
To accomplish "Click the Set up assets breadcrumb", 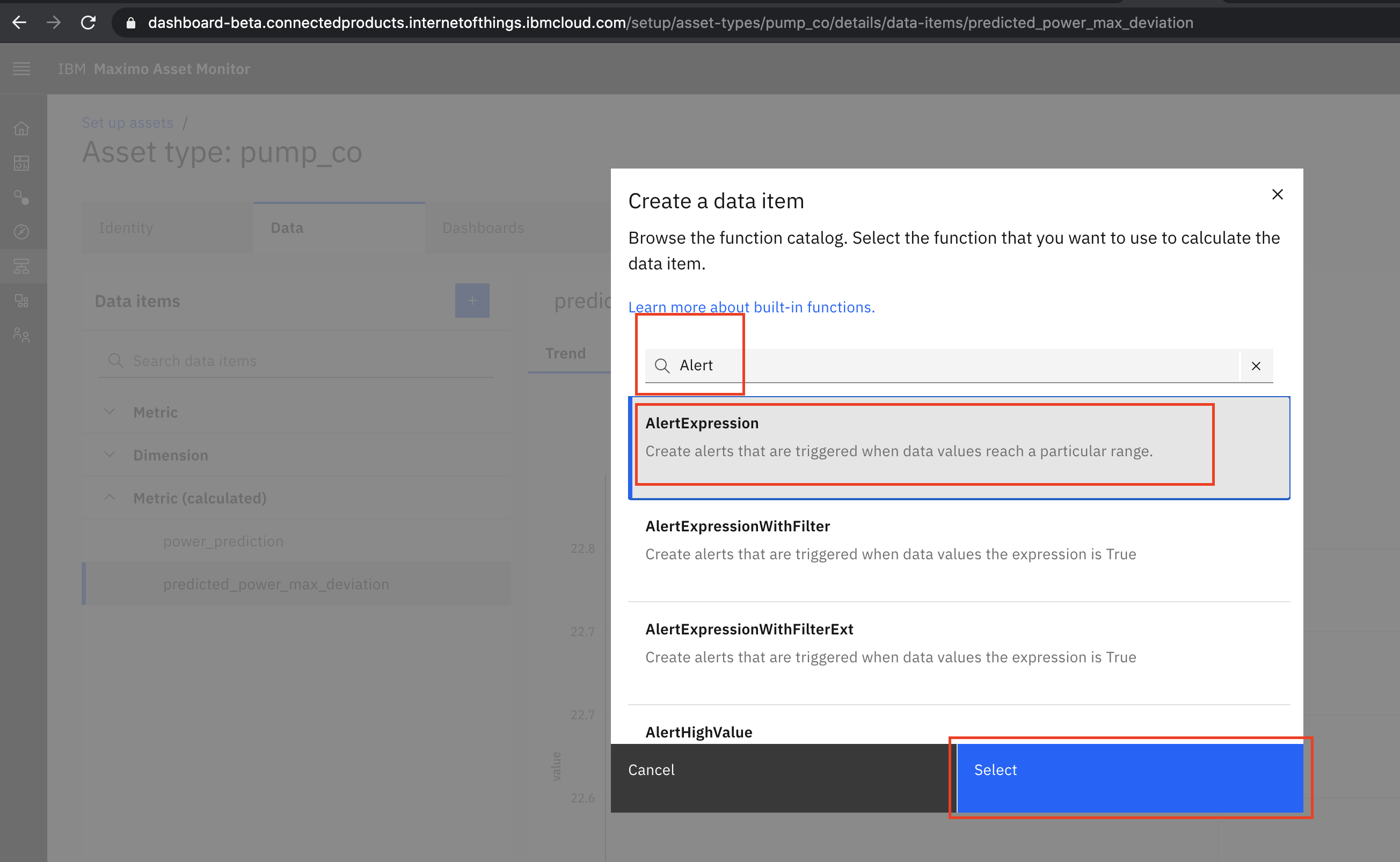I will [x=127, y=122].
